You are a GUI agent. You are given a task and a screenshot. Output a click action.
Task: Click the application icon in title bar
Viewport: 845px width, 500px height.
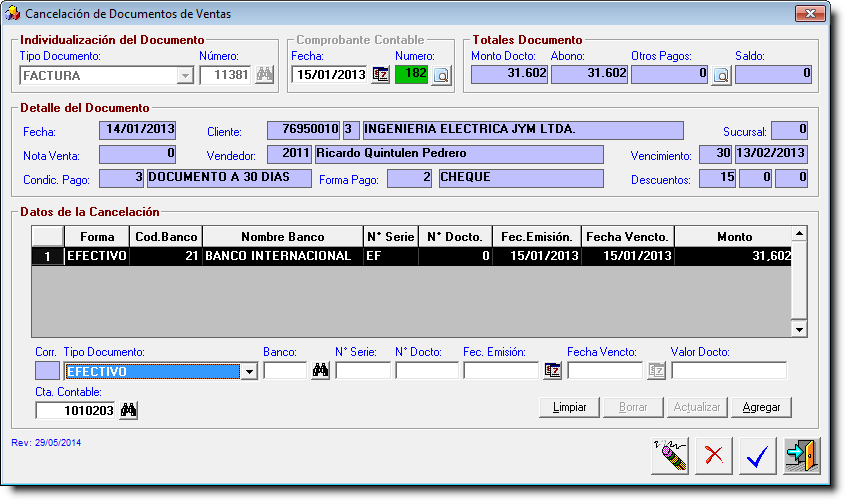point(12,13)
